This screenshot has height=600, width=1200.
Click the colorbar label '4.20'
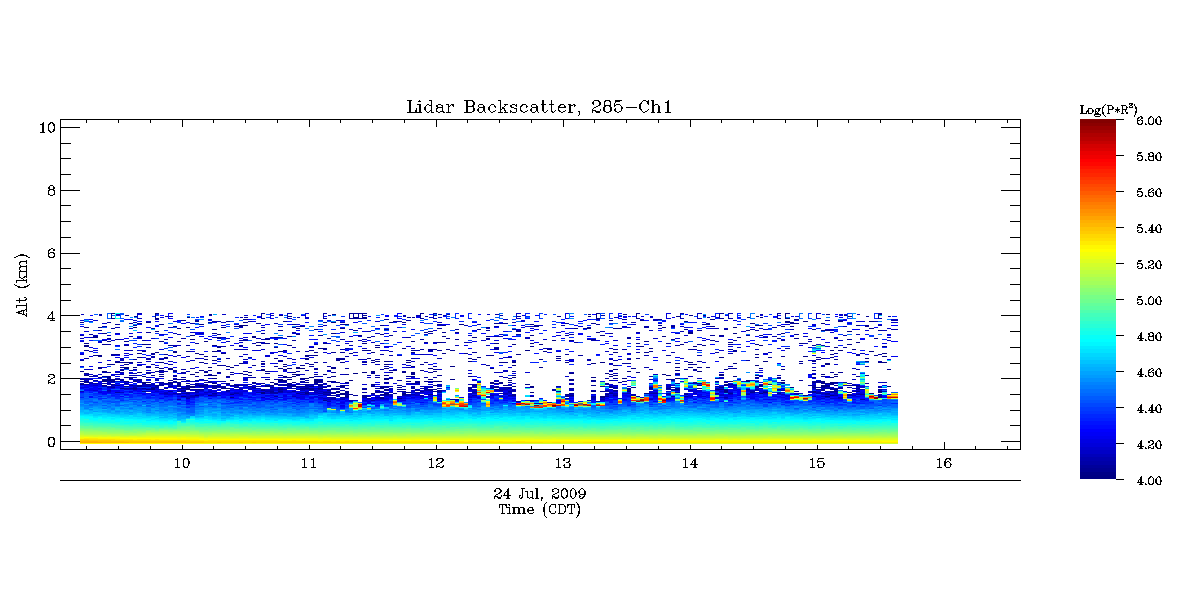pyautogui.click(x=1149, y=445)
